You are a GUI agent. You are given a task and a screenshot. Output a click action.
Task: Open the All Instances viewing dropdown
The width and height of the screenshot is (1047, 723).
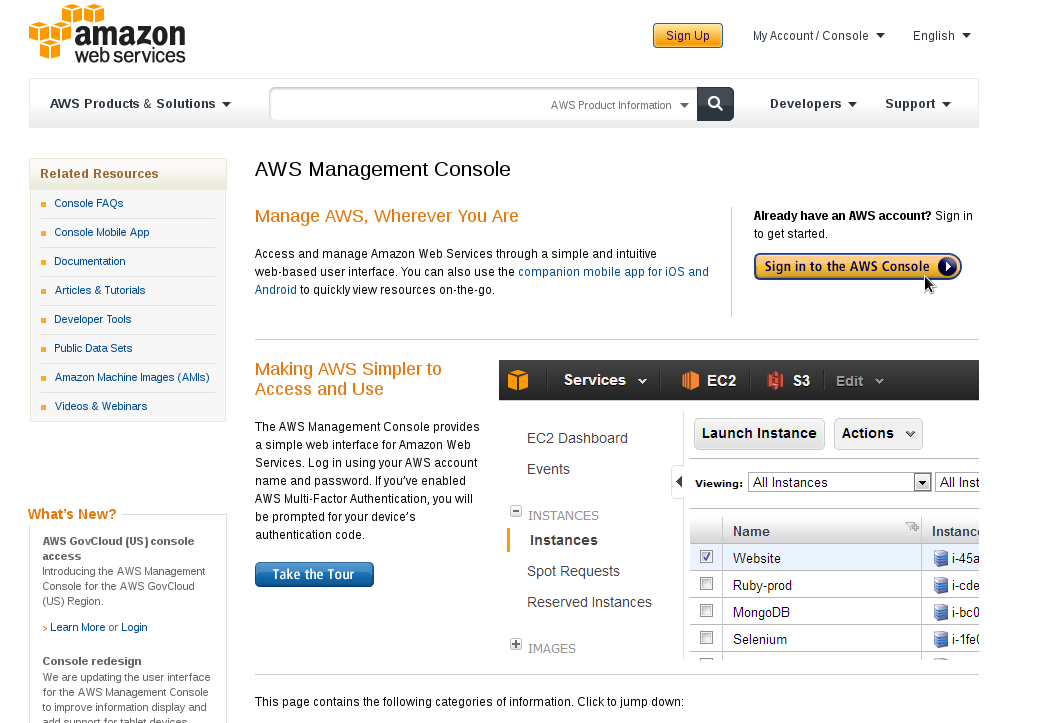coord(922,483)
